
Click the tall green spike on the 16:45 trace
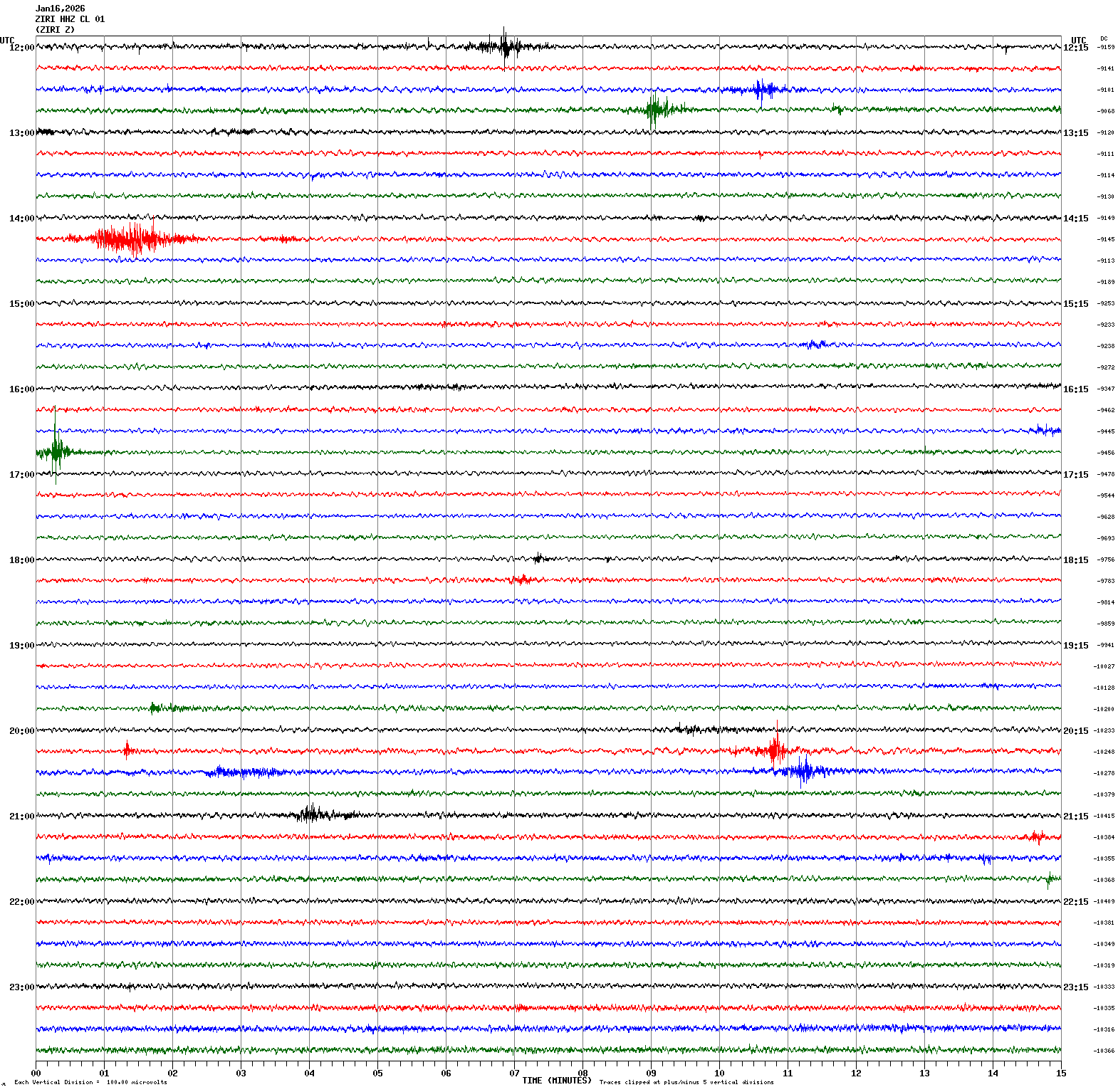click(x=56, y=451)
